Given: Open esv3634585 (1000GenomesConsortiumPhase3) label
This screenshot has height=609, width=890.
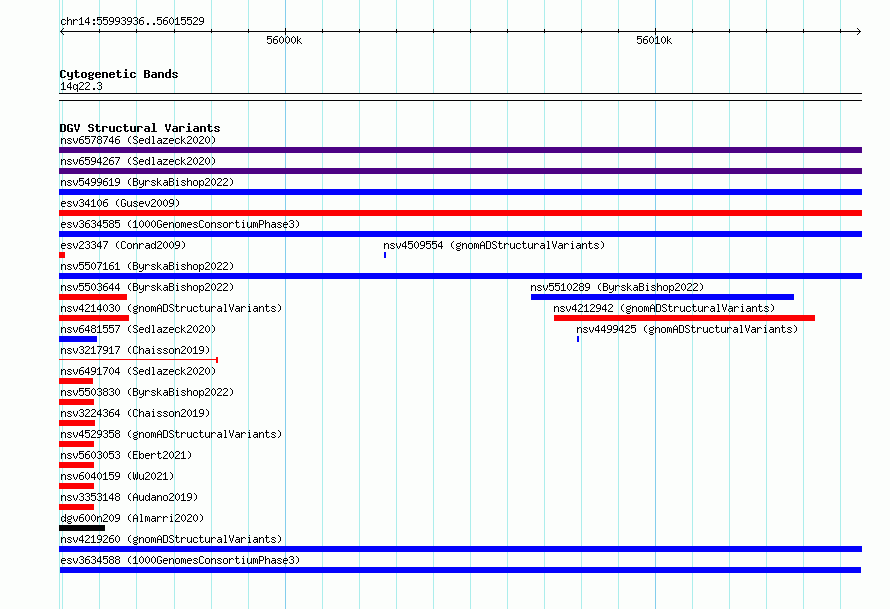Looking at the screenshot, I should (x=180, y=224).
